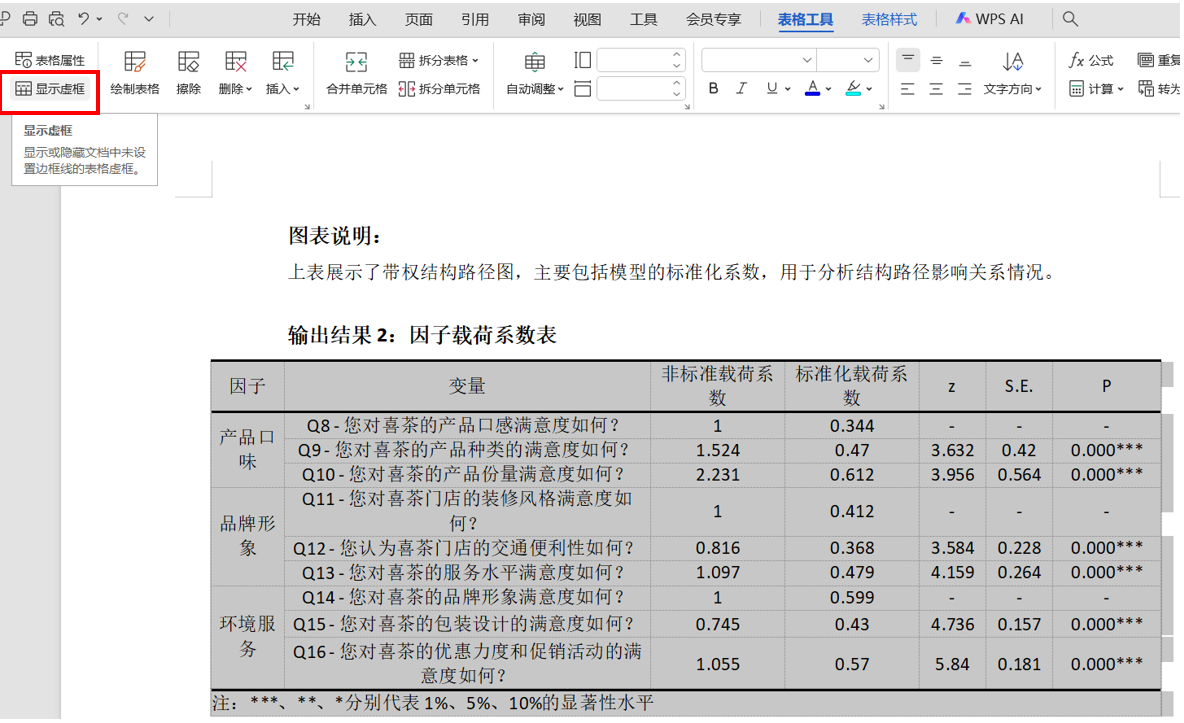
Task: Center cell text horizontally
Action: (x=936, y=89)
